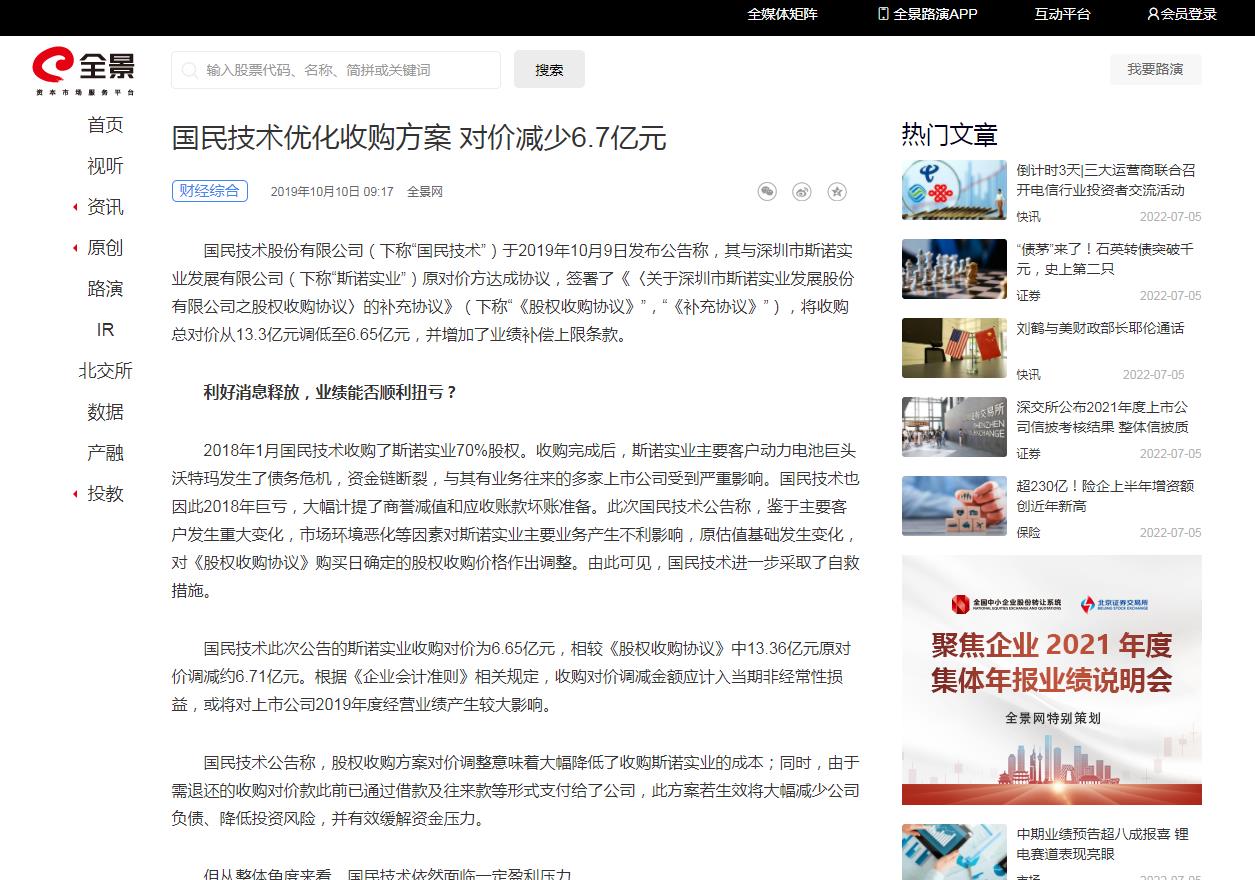This screenshot has height=880, width=1255.
Task: Click subheading 利好消息释放，业绩能否顺利扭亏？
Action: pyautogui.click(x=331, y=392)
